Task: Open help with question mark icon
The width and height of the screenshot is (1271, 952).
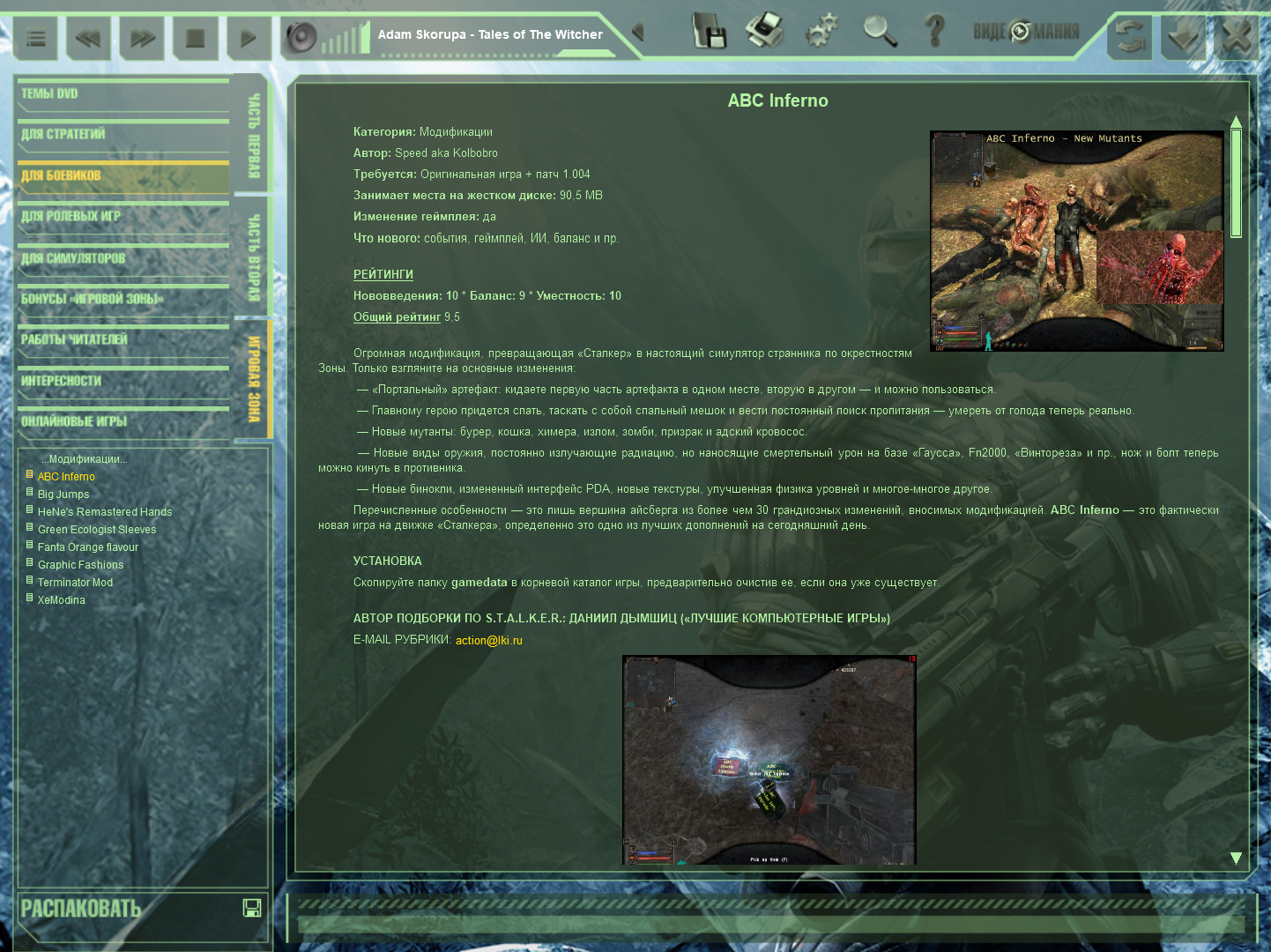Action: point(935,31)
